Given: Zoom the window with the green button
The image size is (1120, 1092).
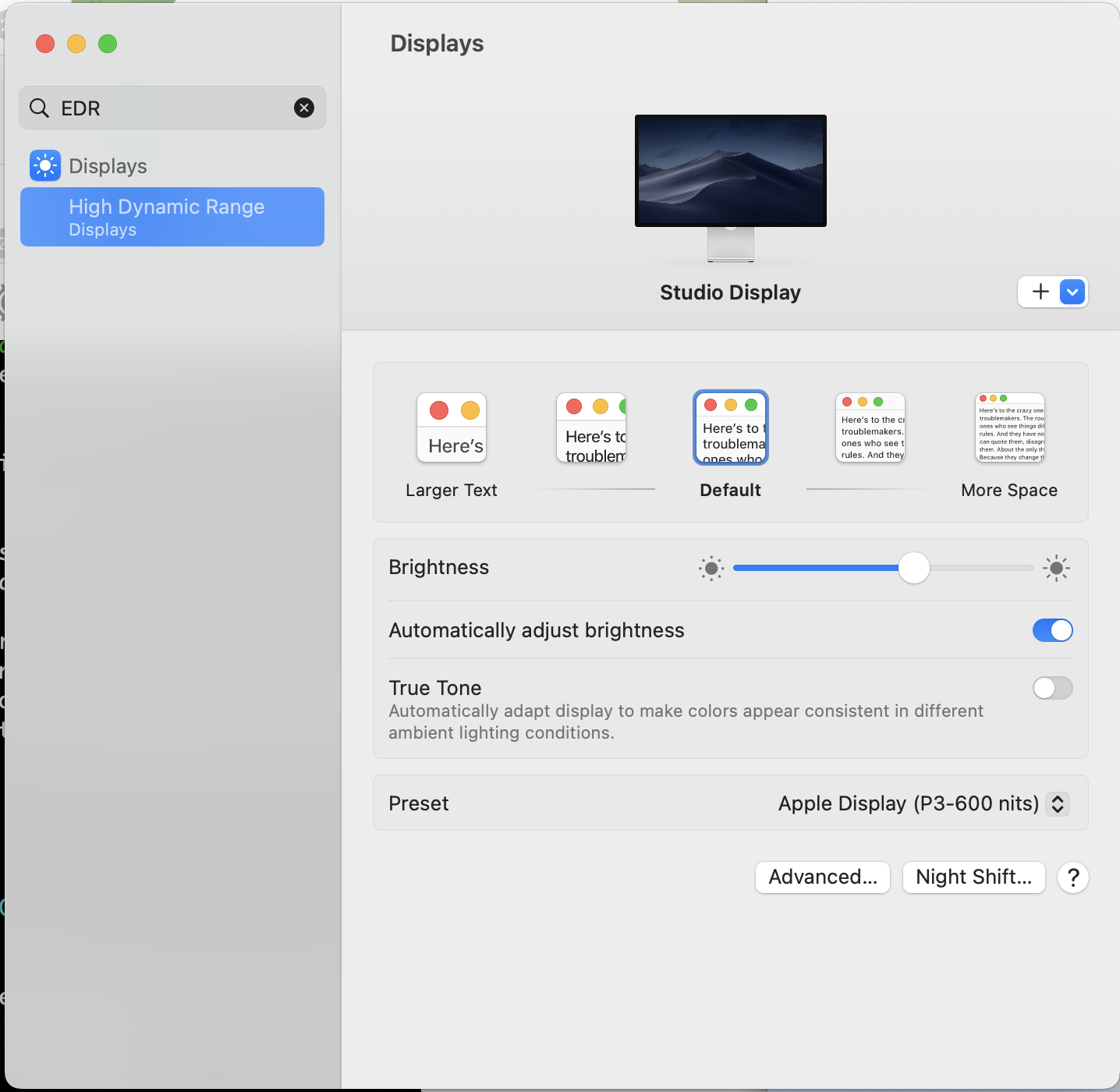Looking at the screenshot, I should [x=108, y=44].
